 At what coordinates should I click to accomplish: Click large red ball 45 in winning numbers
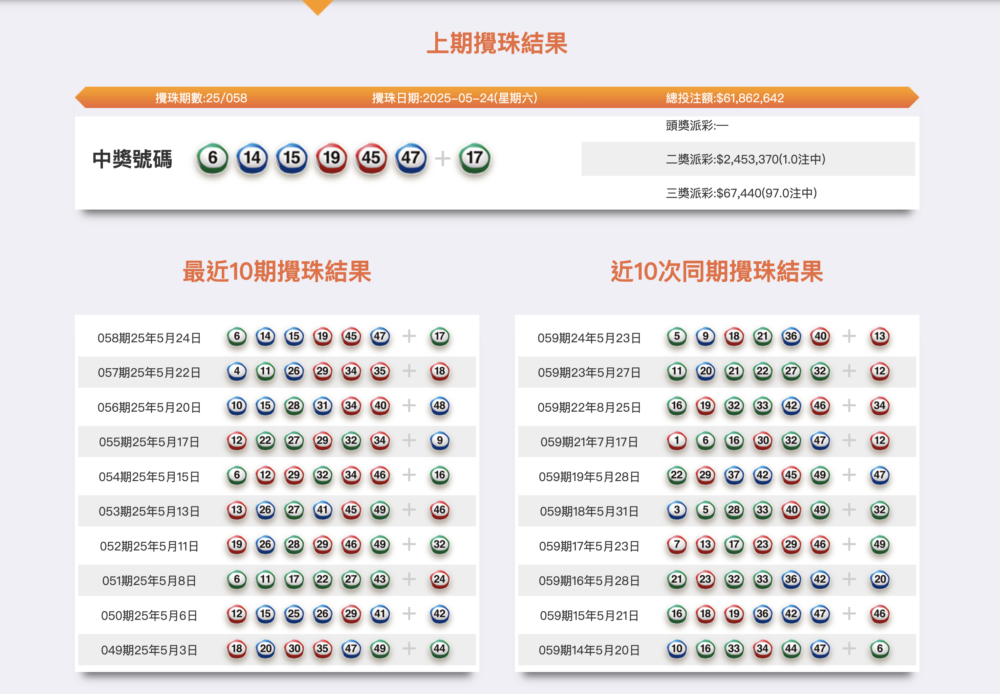pos(371,158)
